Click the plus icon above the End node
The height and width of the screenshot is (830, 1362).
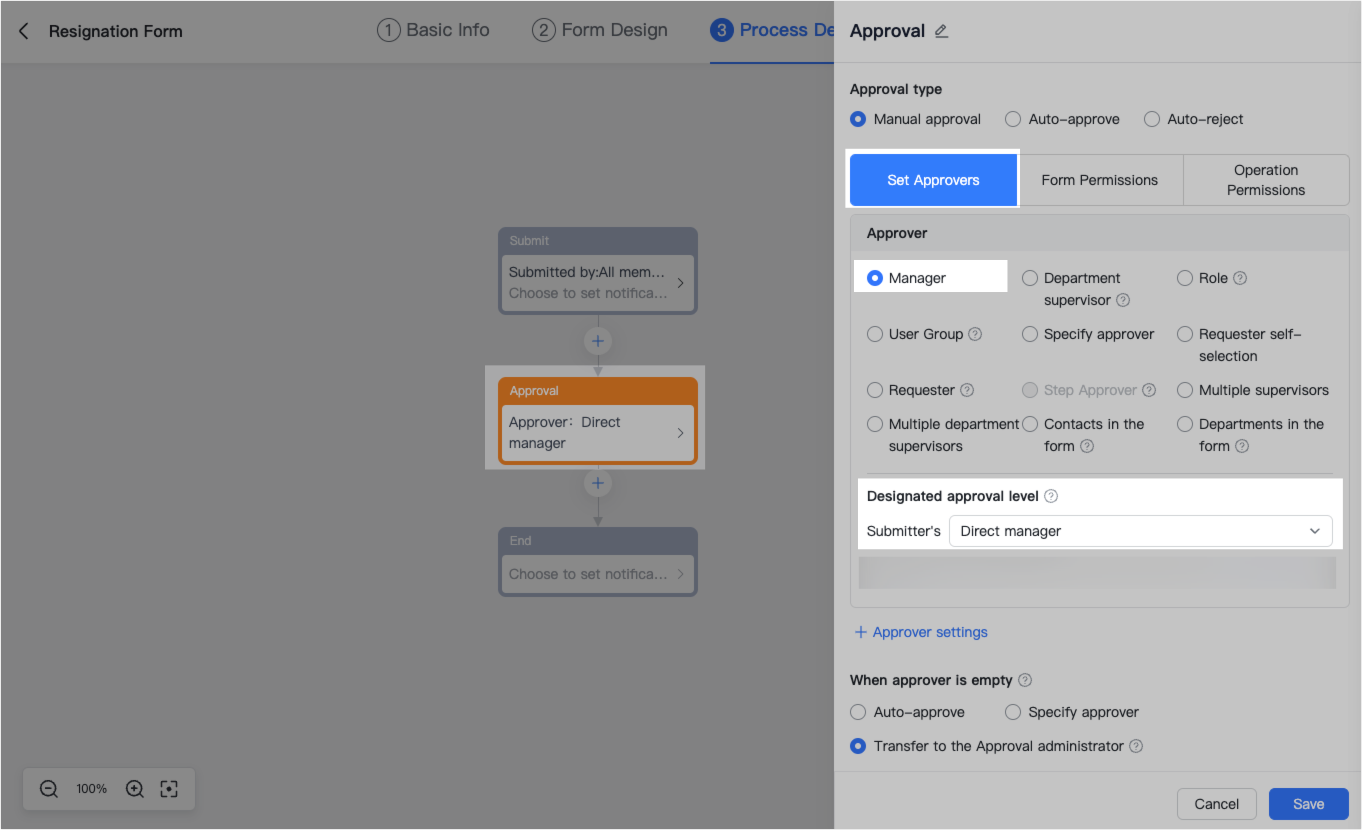tap(597, 483)
